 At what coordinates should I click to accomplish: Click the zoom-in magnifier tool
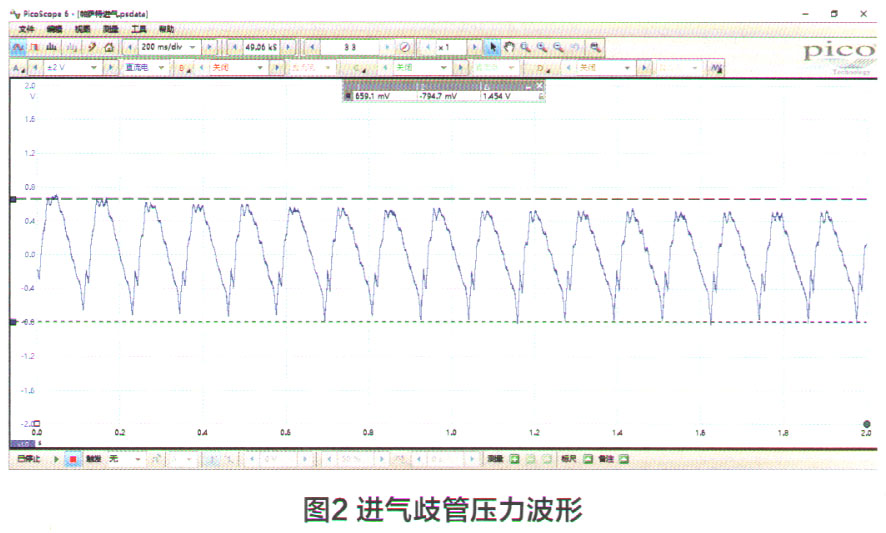click(542, 47)
